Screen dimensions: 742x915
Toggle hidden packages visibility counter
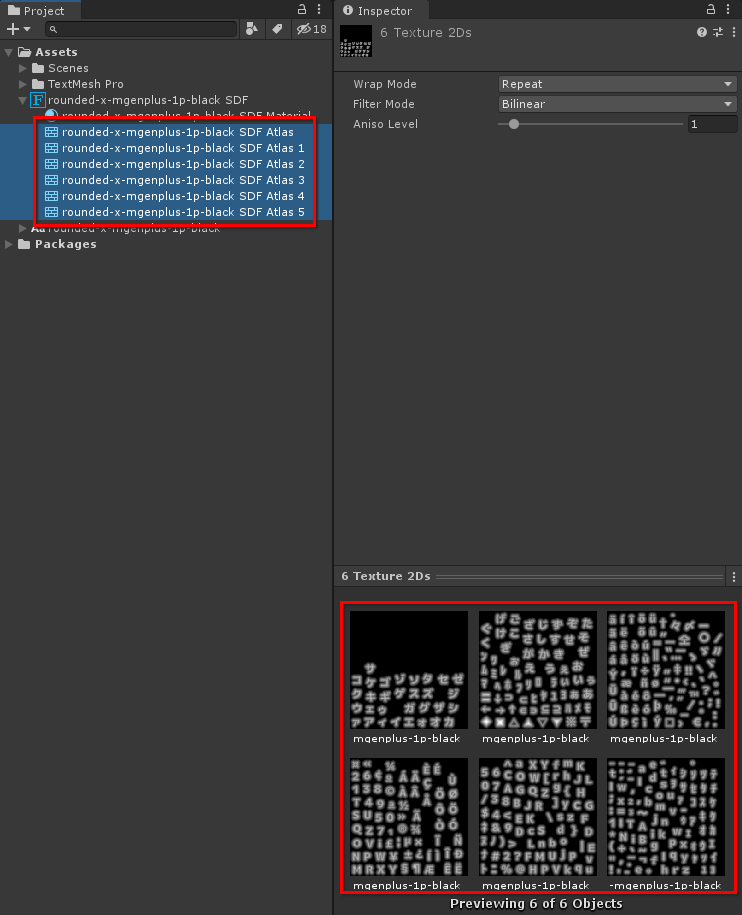tap(312, 29)
